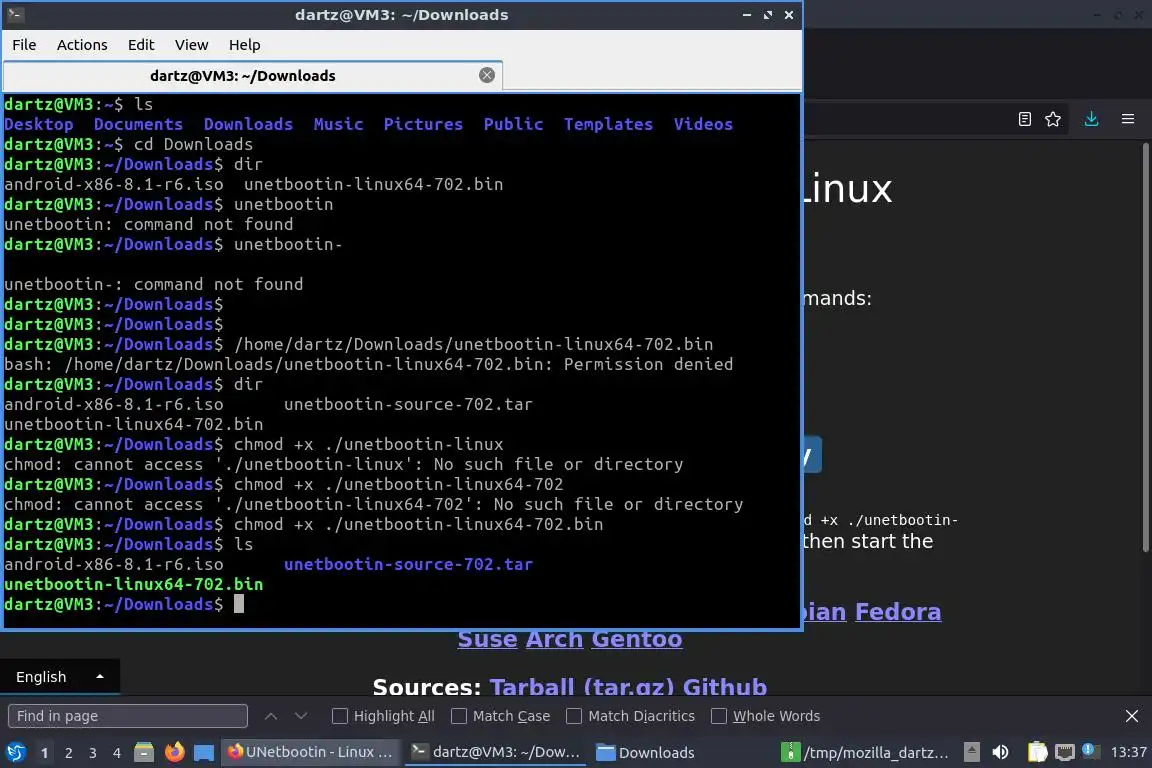Close the Find in page bar
This screenshot has height=768, width=1152.
(x=1131, y=716)
